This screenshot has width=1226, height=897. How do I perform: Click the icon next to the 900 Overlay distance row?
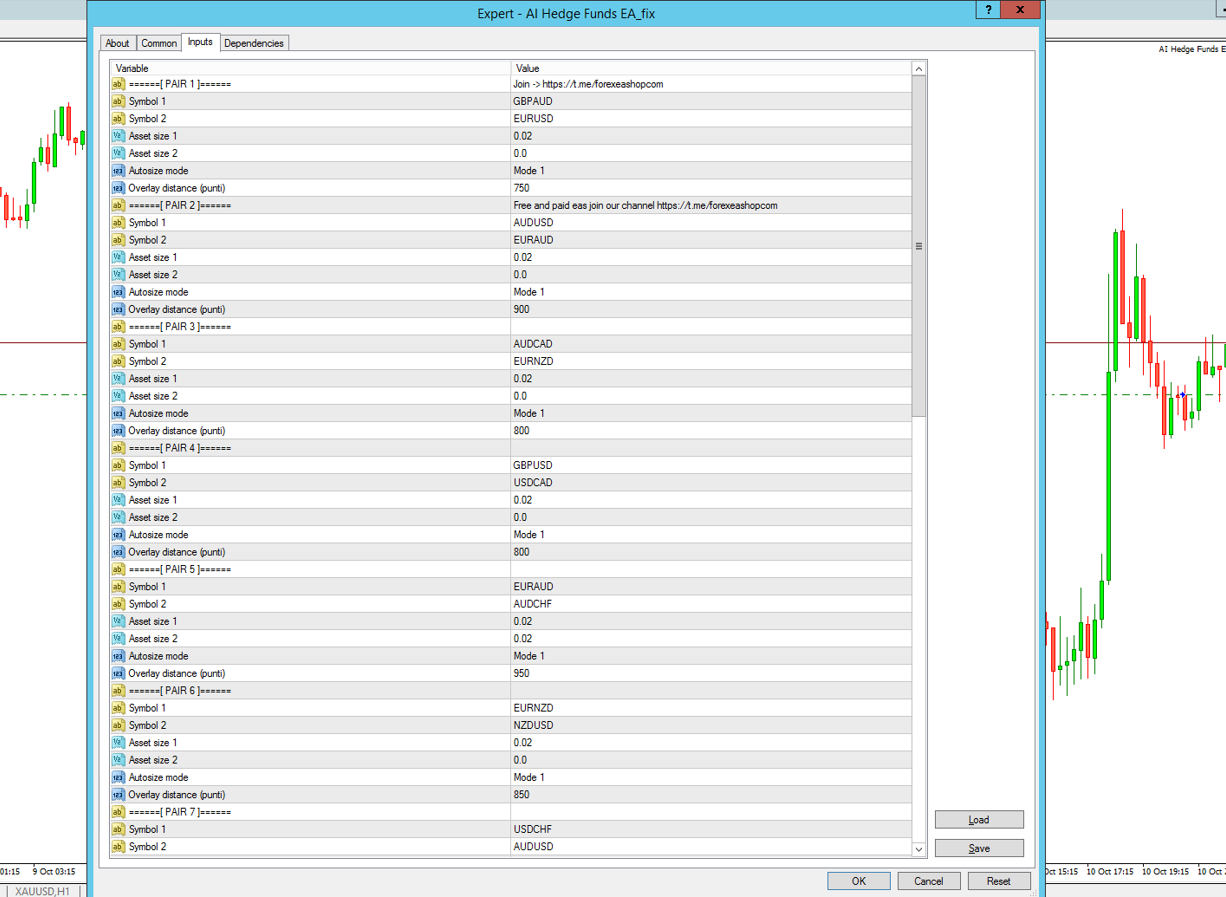coord(118,310)
